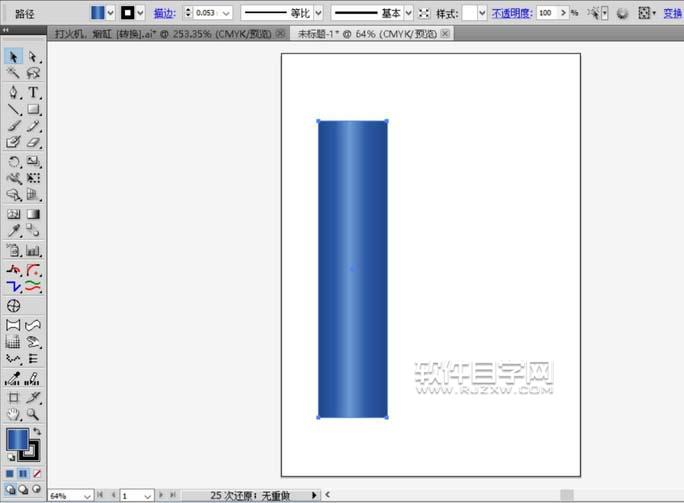Viewport: 684px width, 503px height.
Task: Choose the Magic Wand tool
Action: pos(14,73)
